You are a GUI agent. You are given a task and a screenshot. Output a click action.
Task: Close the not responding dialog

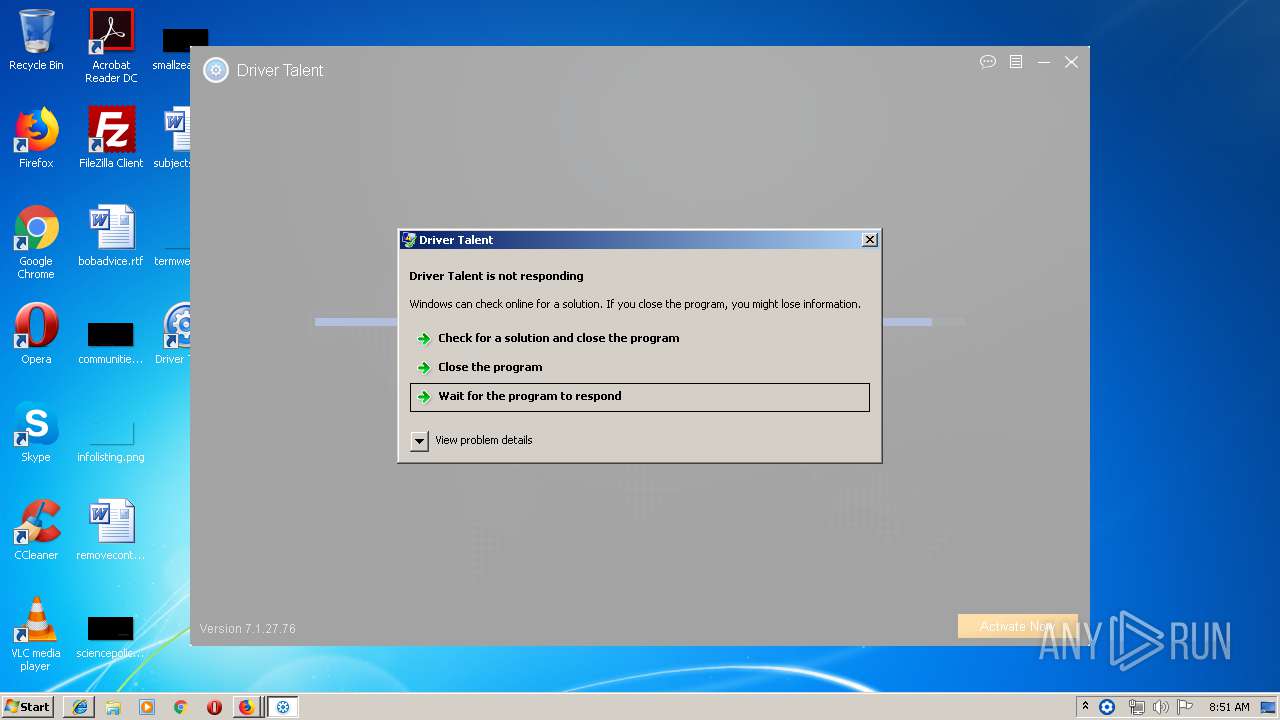[869, 240]
